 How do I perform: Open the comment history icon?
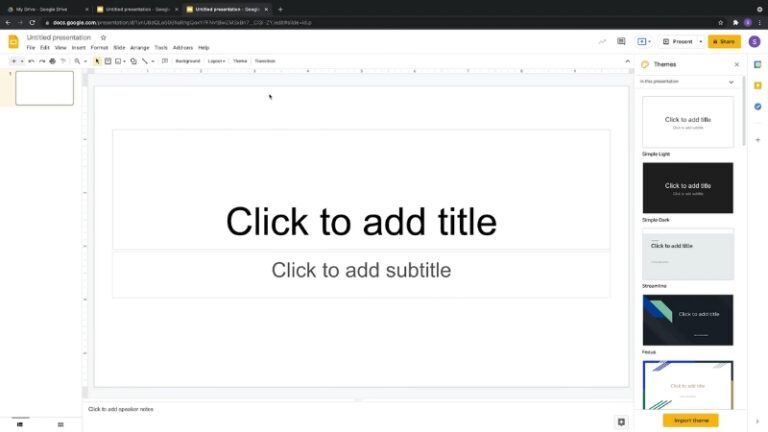pyautogui.click(x=621, y=41)
